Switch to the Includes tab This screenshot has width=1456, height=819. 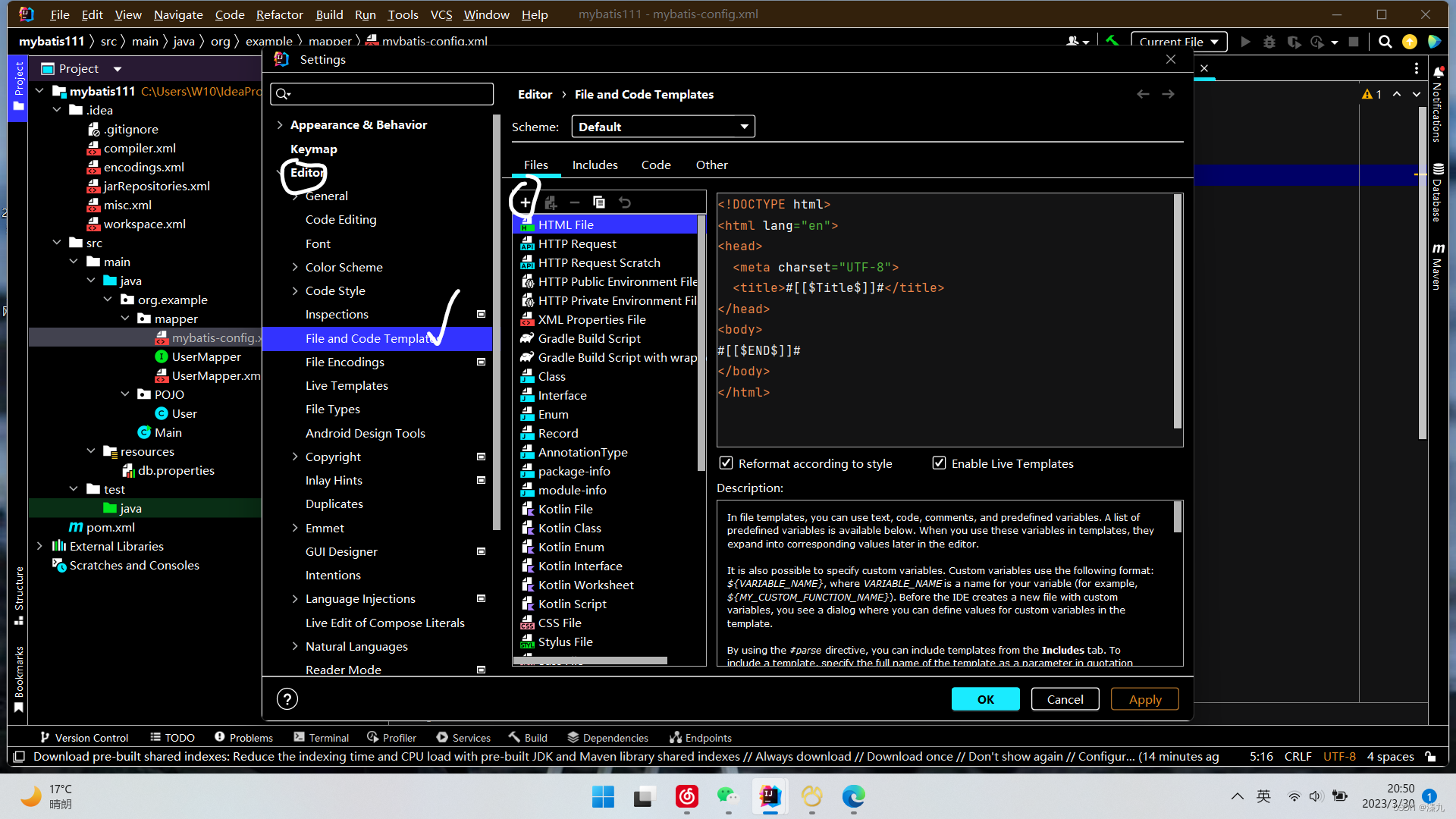pos(595,165)
